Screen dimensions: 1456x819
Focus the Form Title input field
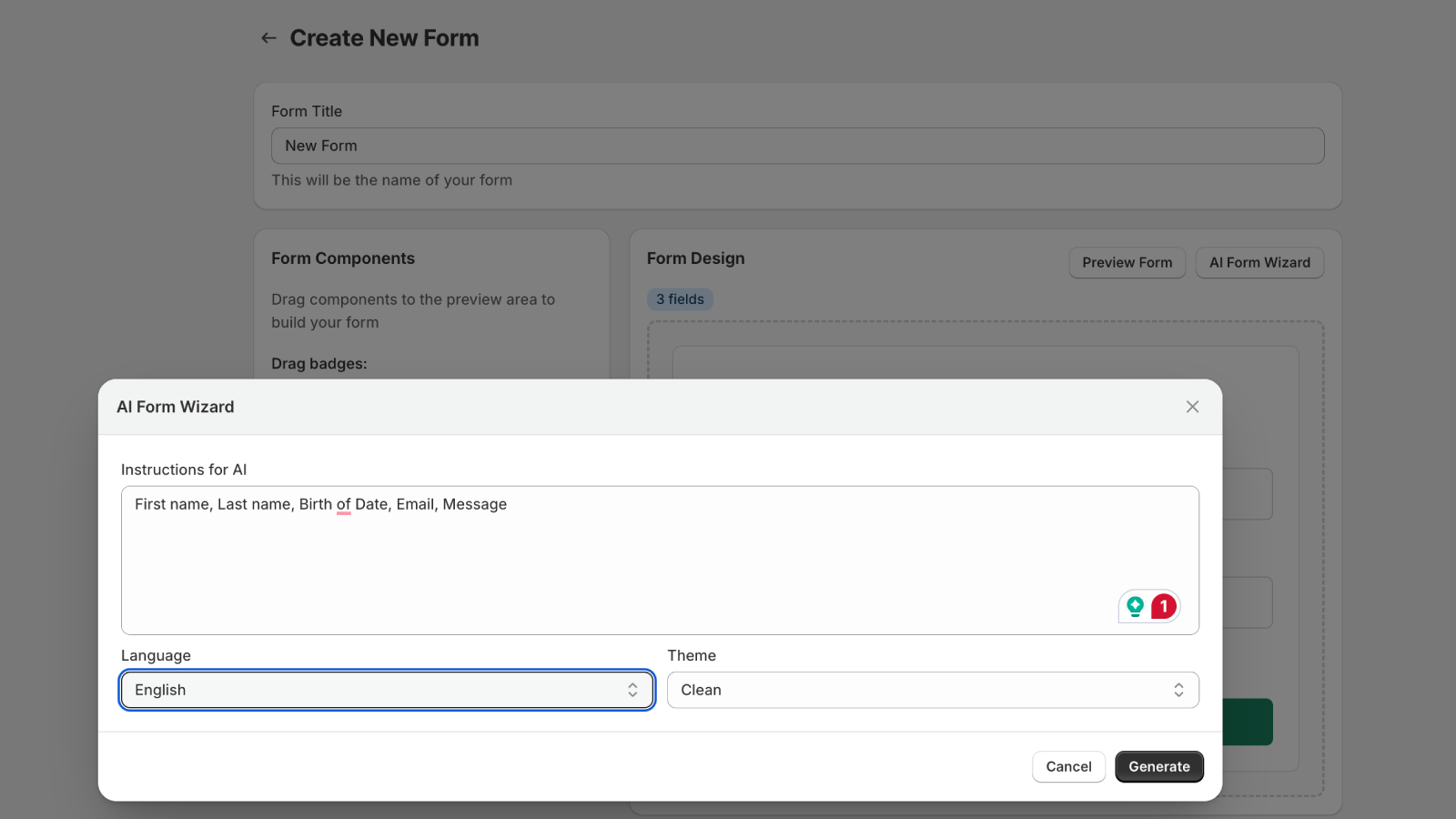point(797,147)
